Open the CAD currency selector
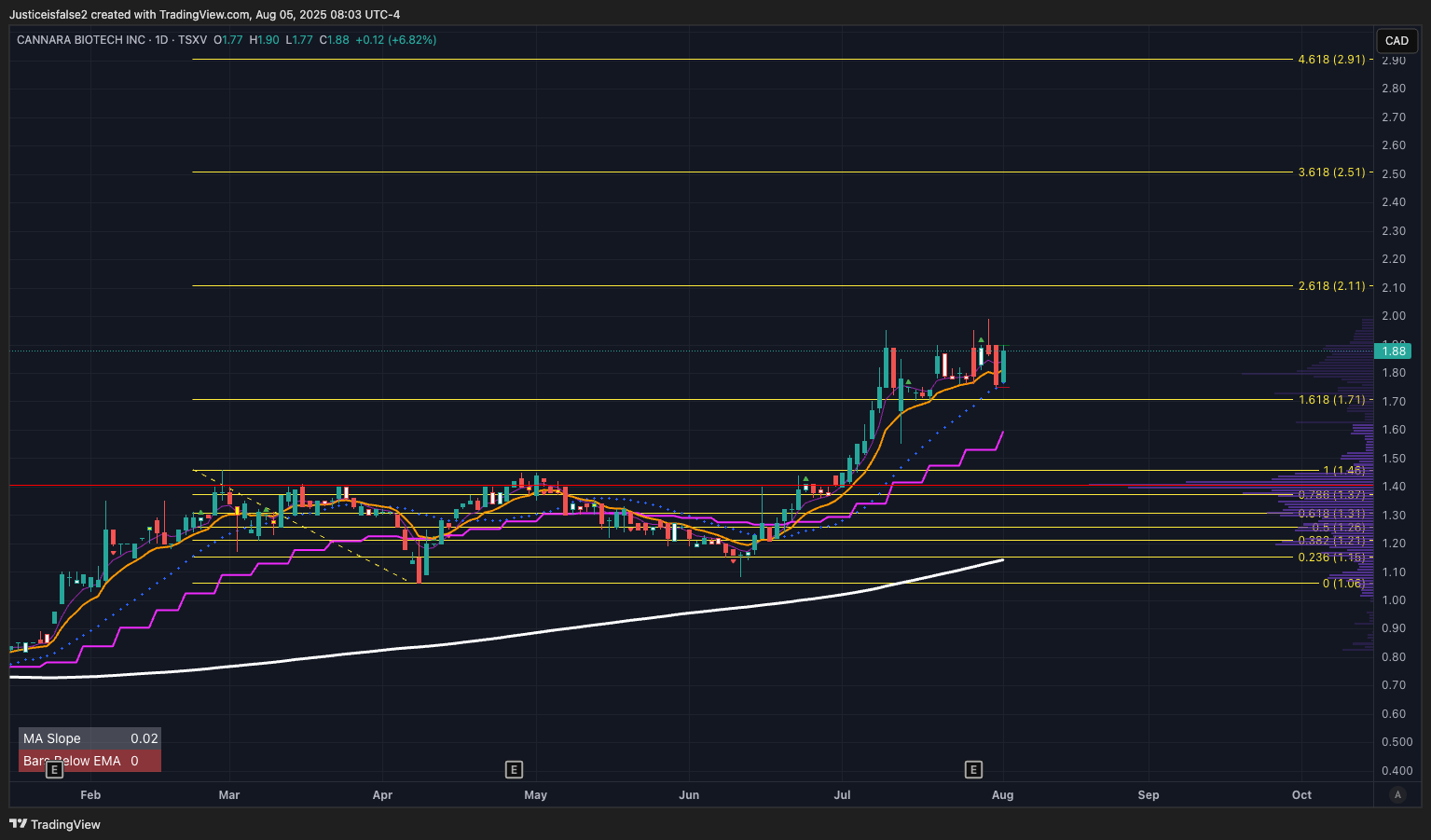Viewport: 1431px width, 840px height. pyautogui.click(x=1397, y=40)
